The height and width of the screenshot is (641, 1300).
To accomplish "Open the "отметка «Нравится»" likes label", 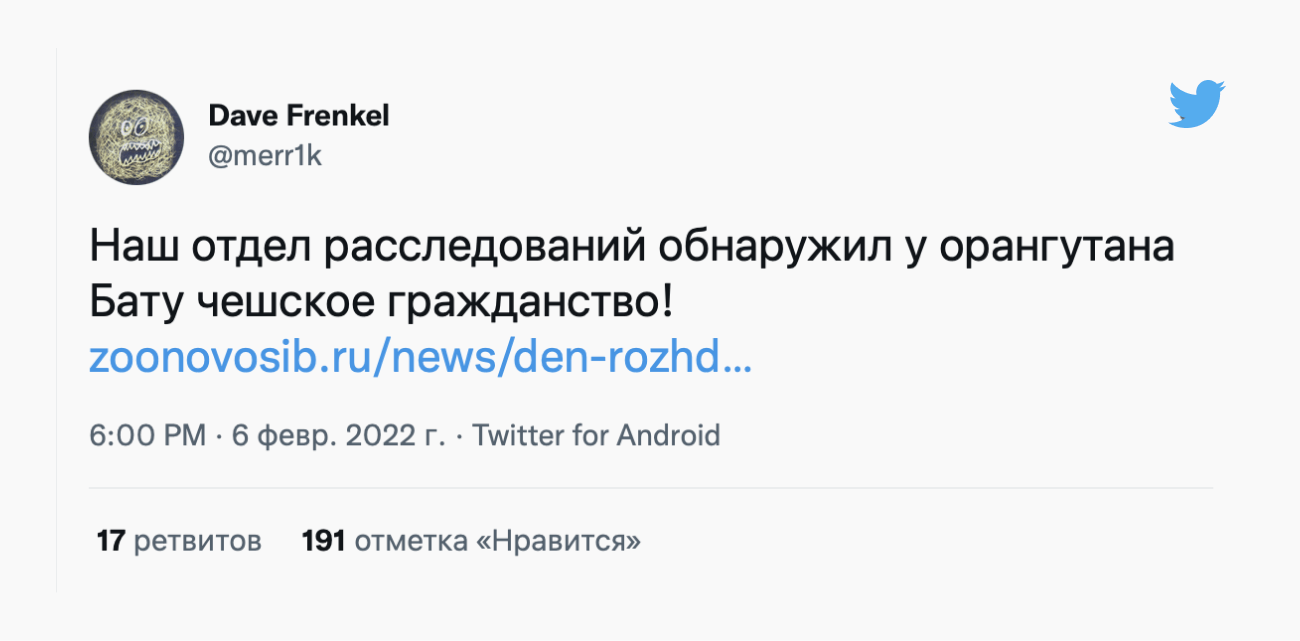I will pyautogui.click(x=497, y=542).
